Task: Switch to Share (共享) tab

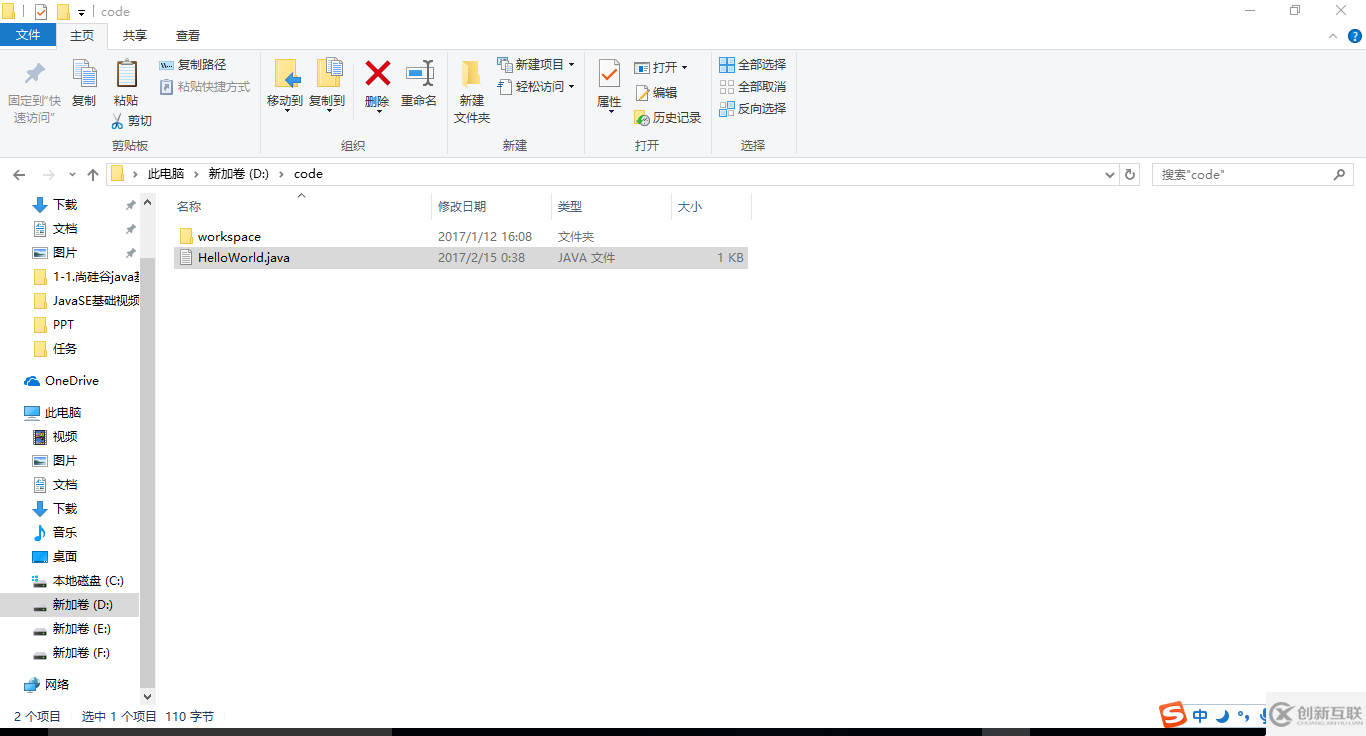Action: coord(135,36)
